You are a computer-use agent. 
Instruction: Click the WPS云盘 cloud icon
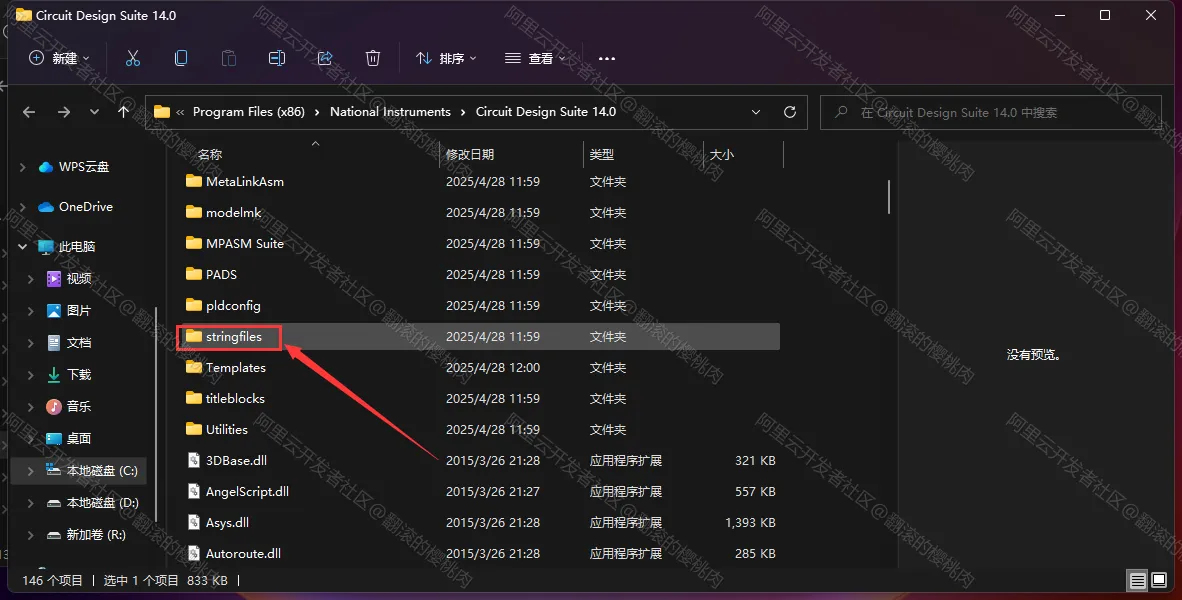pos(46,167)
